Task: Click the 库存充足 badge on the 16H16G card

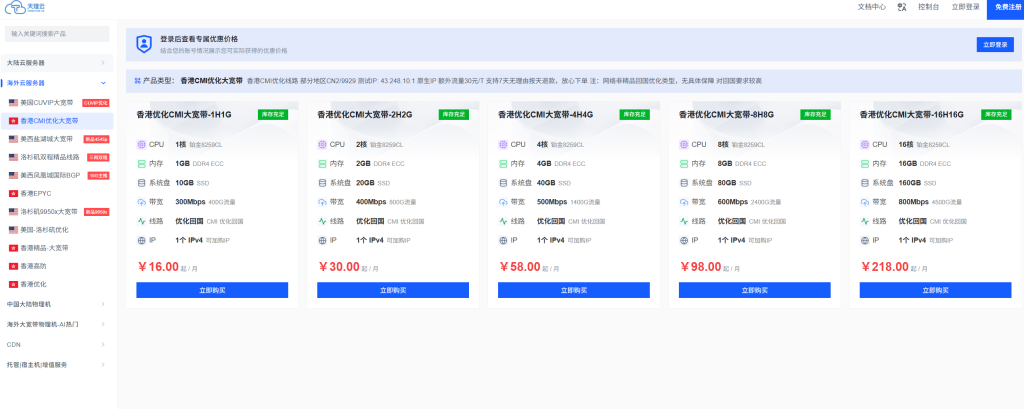Action: [996, 114]
